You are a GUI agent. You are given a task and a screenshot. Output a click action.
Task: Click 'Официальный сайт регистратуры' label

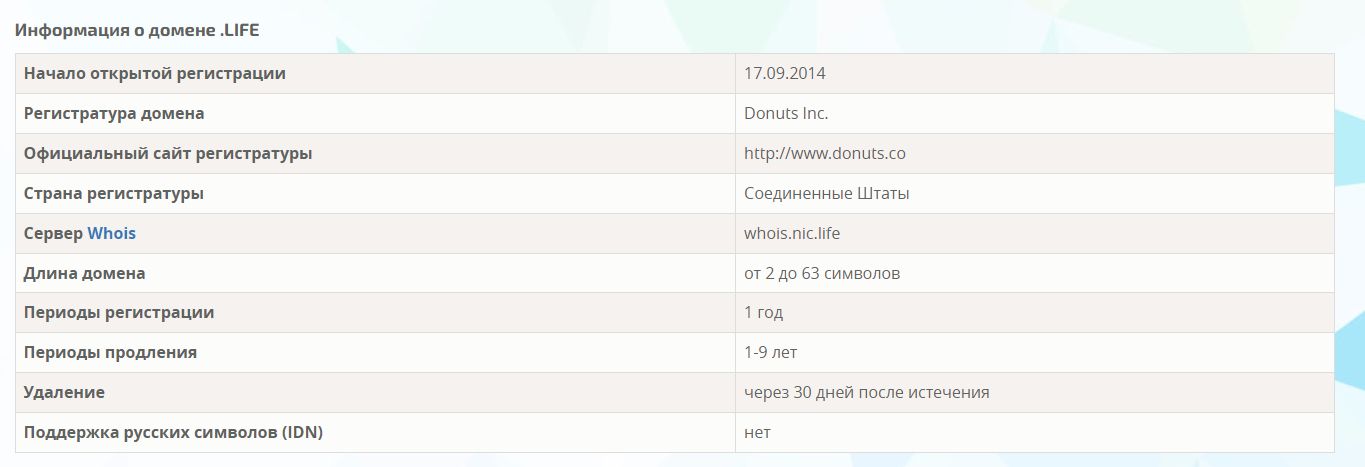168,153
